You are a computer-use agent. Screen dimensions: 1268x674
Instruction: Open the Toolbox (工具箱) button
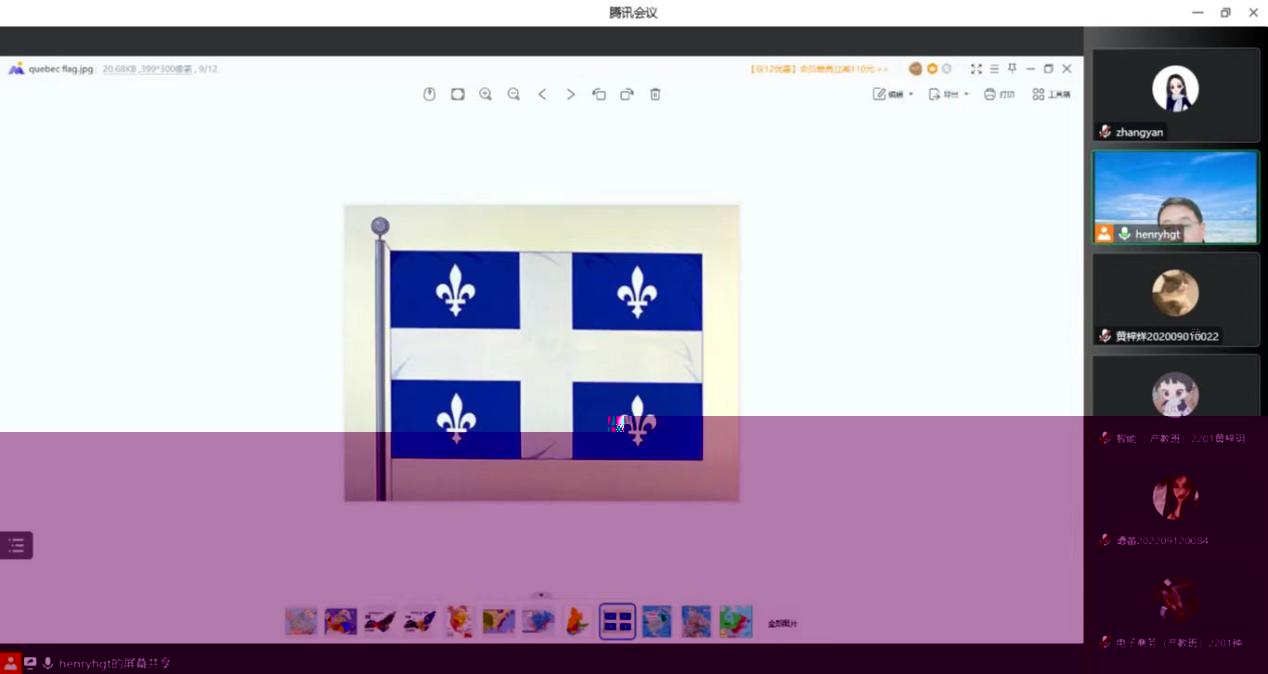[1051, 94]
